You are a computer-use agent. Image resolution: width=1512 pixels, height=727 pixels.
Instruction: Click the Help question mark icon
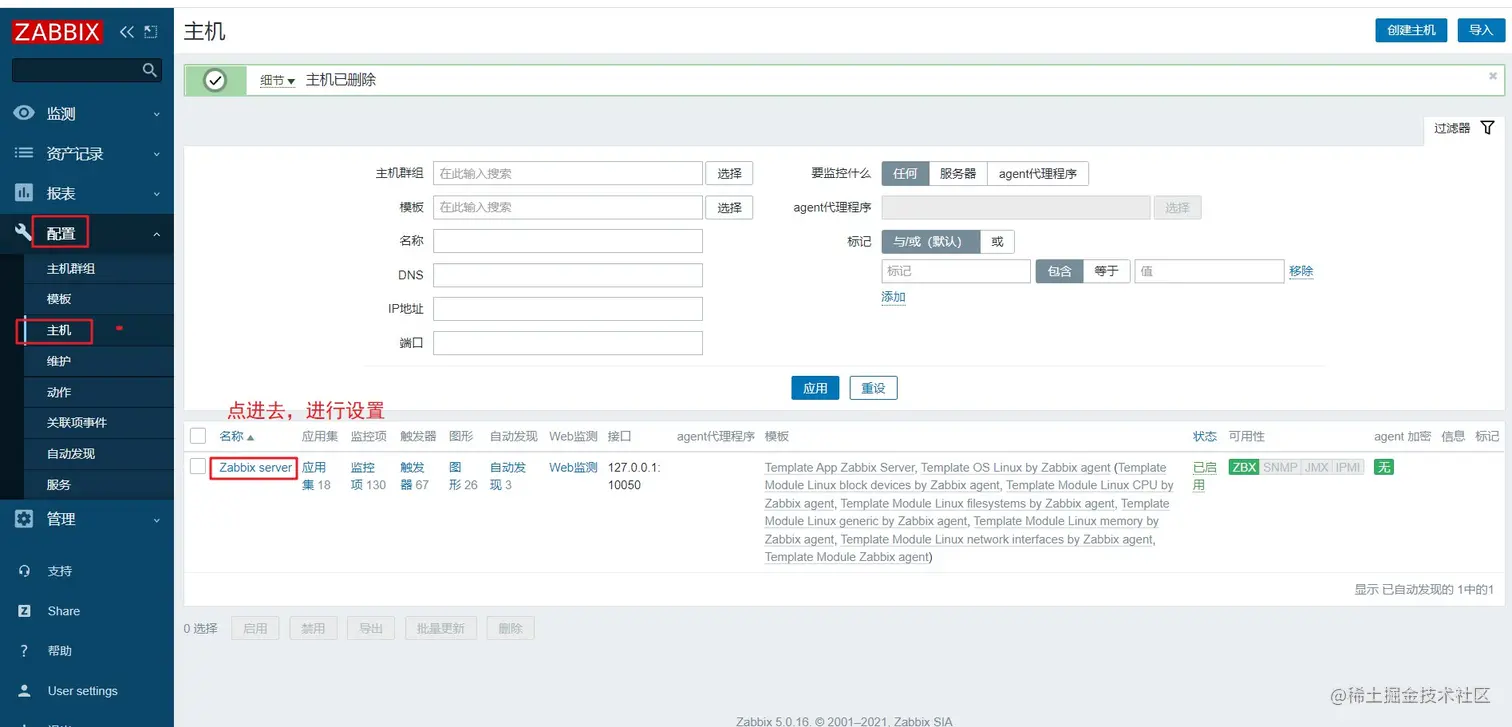coord(25,651)
